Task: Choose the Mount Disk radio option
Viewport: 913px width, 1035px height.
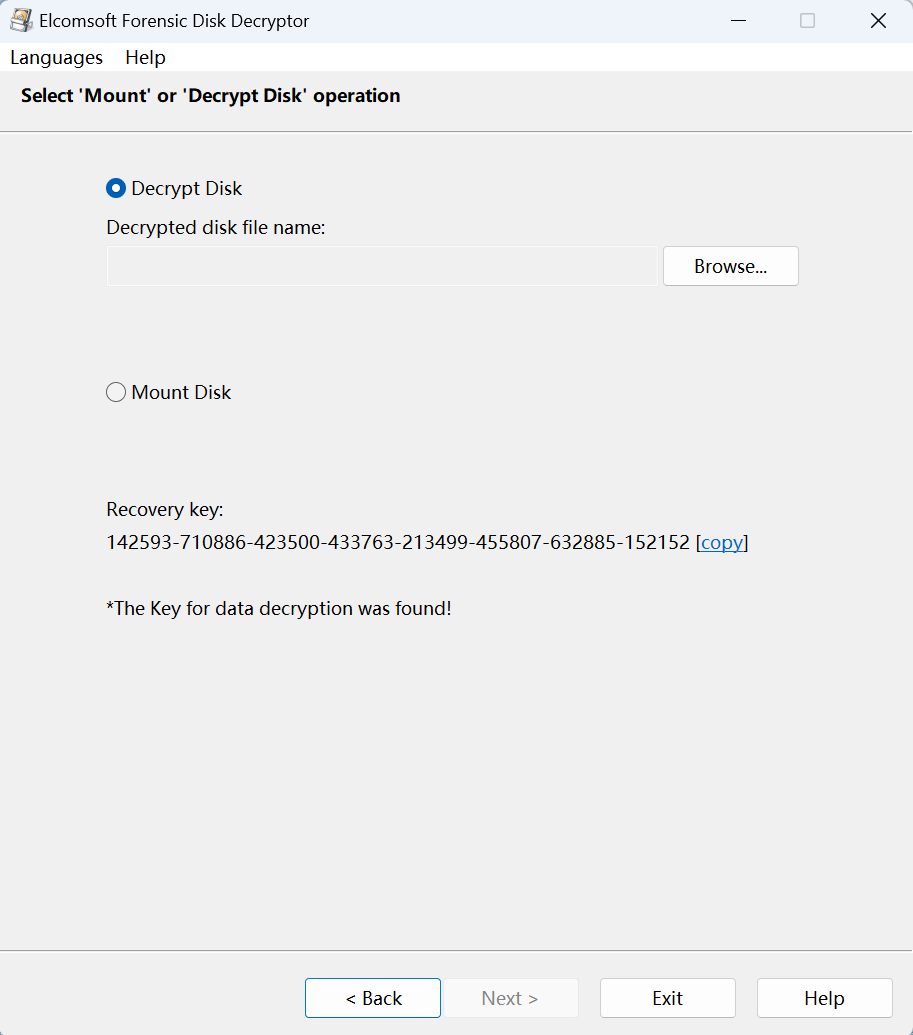Action: click(116, 393)
